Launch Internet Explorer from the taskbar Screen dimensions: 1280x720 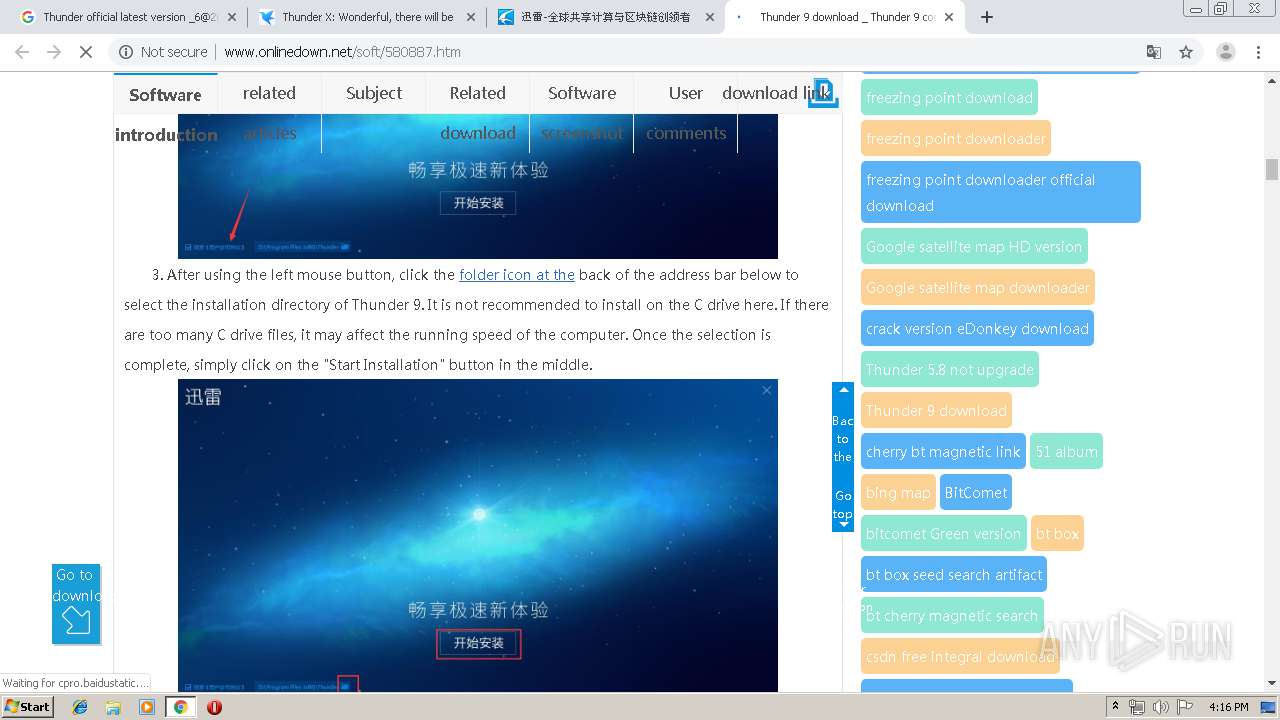80,707
